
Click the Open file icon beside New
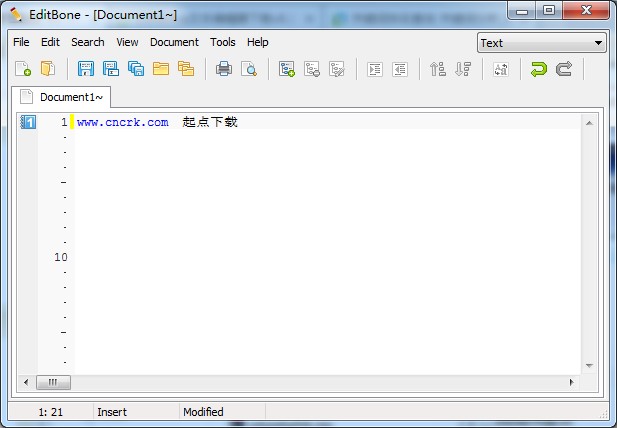point(48,69)
